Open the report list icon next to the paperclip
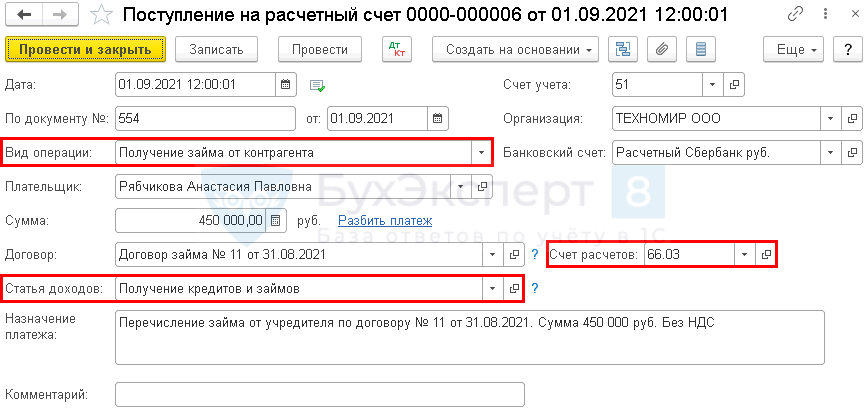This screenshot has width=866, height=412. pos(701,49)
